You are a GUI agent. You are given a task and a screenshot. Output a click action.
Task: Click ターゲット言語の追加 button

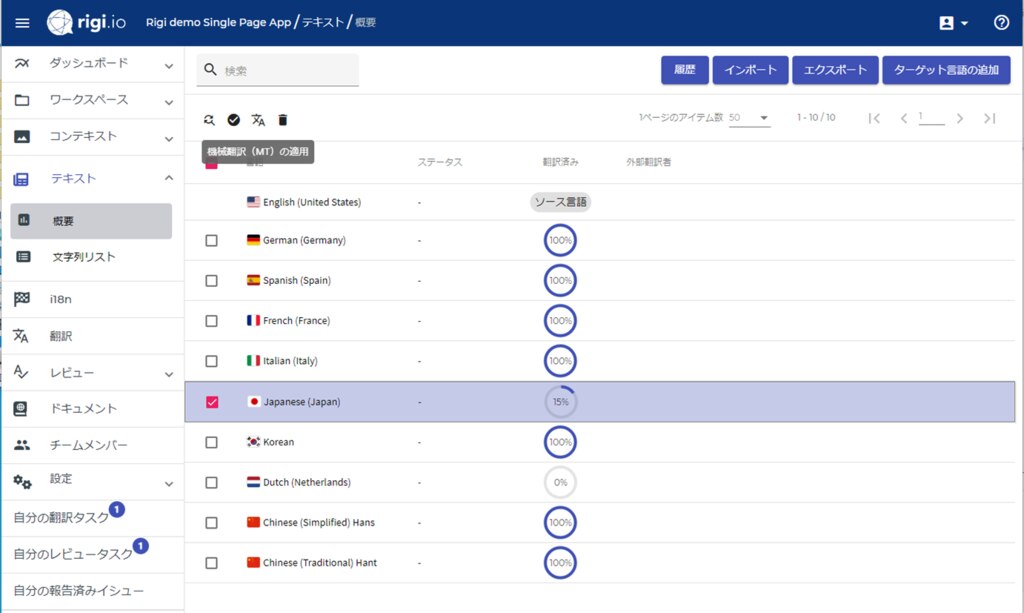(x=946, y=70)
